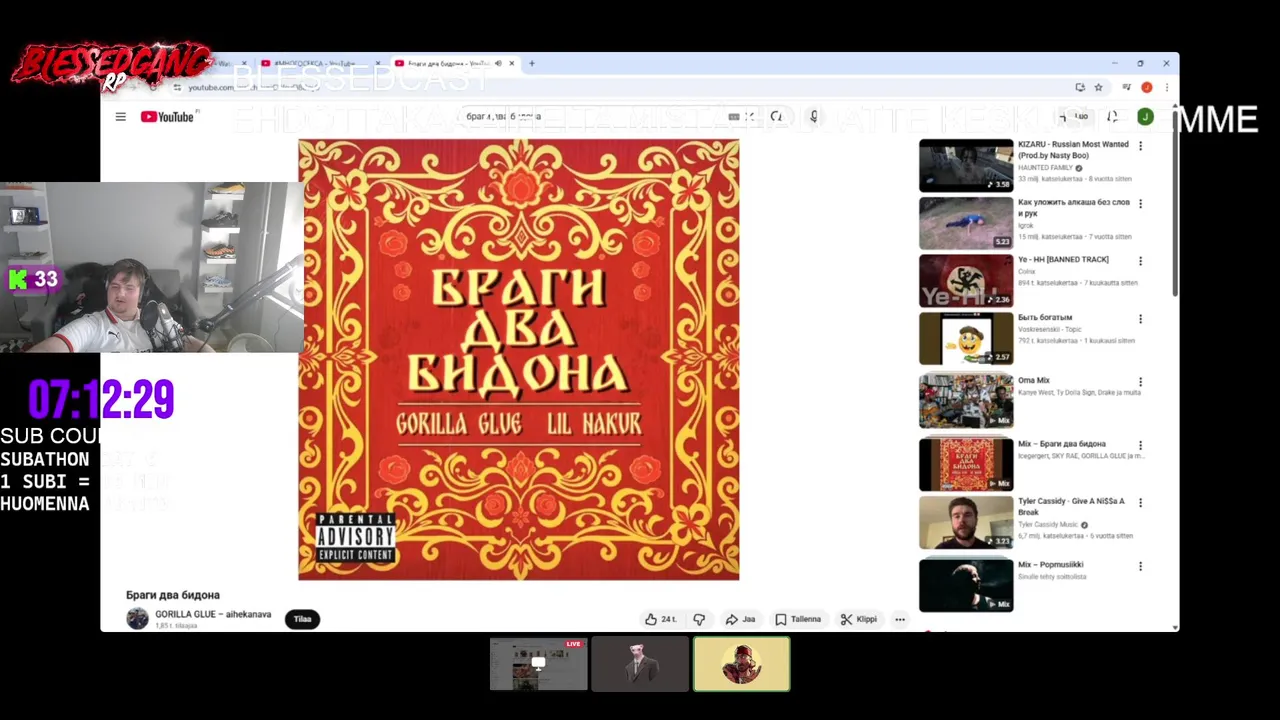Clear the search text with the X

tap(750, 117)
